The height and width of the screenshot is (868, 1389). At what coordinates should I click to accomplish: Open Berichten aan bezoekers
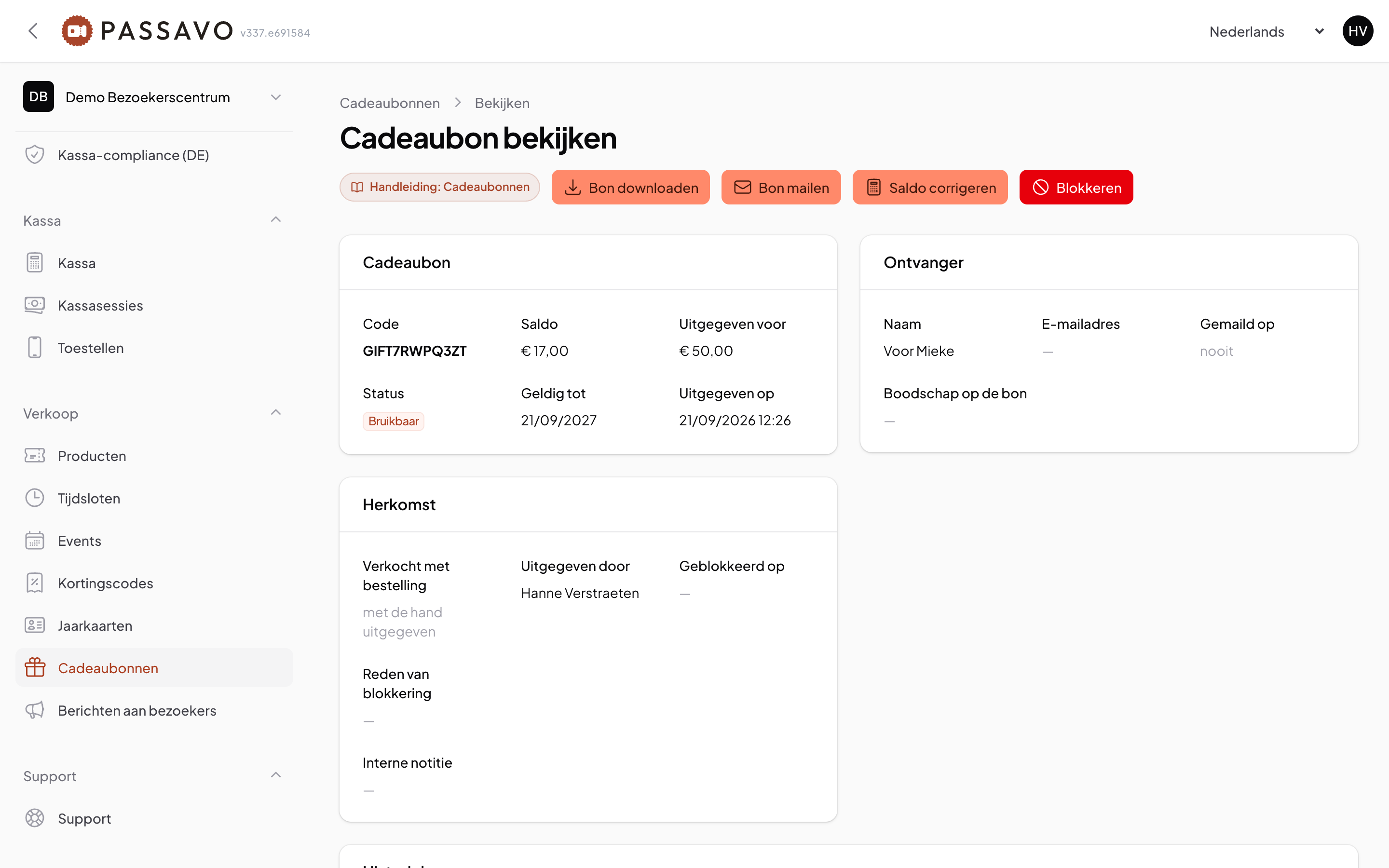154,711
